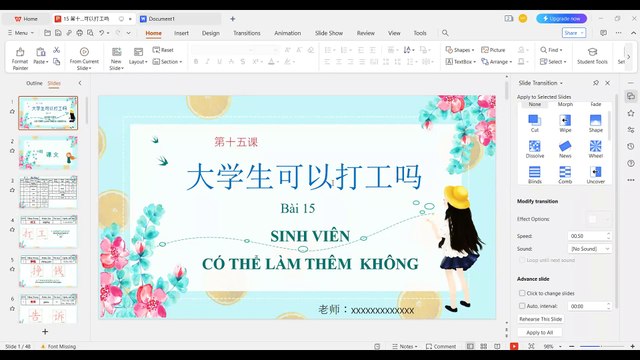Open the Design ribbon tab
The height and width of the screenshot is (360, 640).
(x=211, y=33)
